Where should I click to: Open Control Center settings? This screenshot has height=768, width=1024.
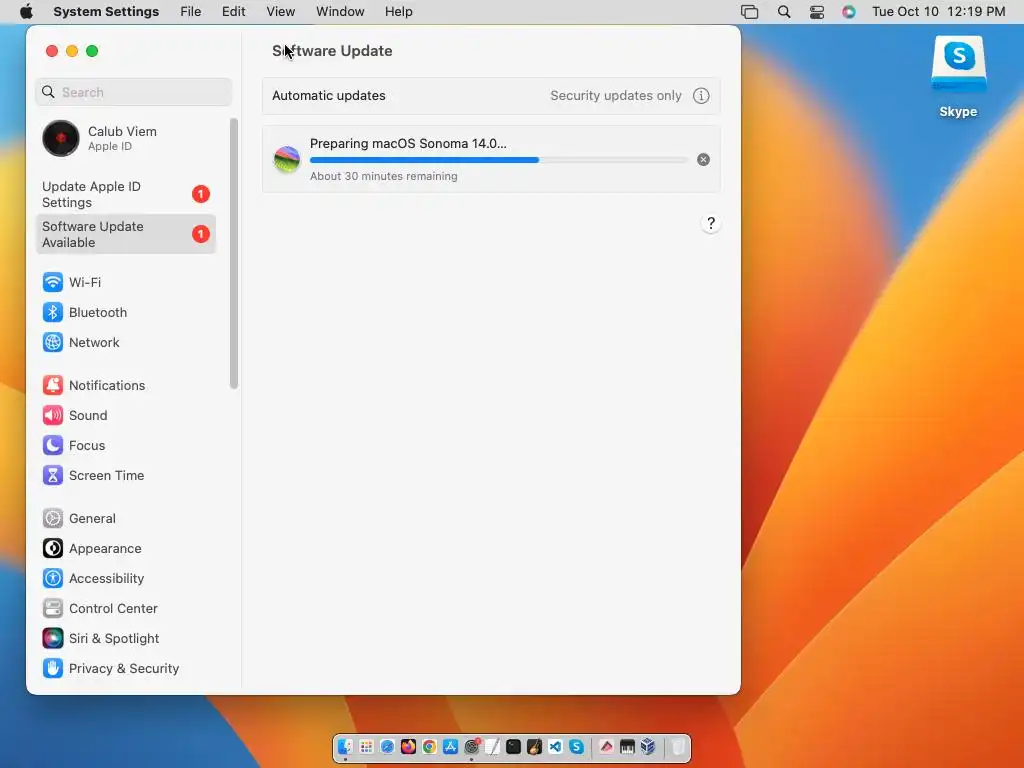(100, 609)
